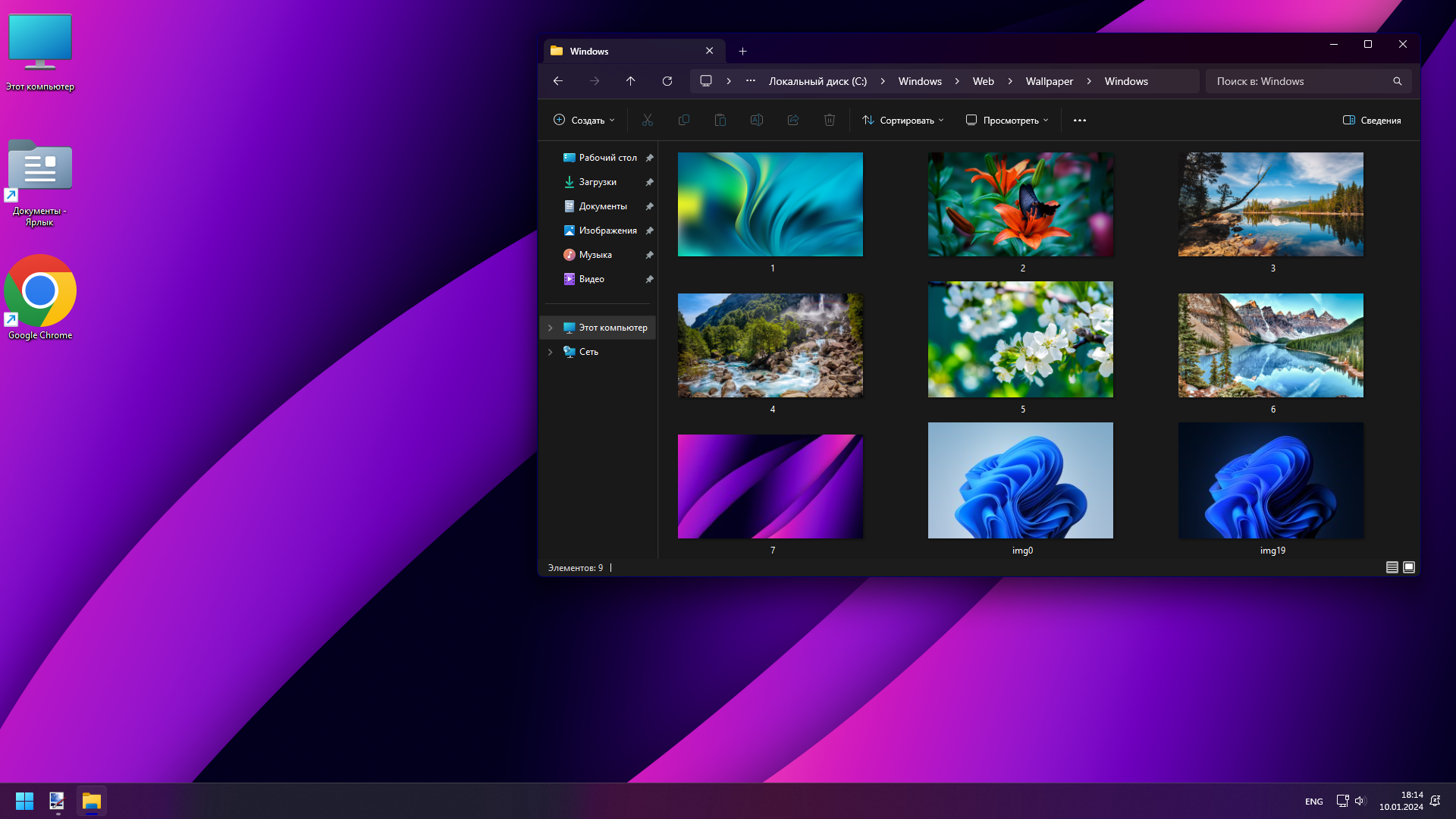Switch to large thumbnails view
1456x819 pixels.
click(1409, 567)
